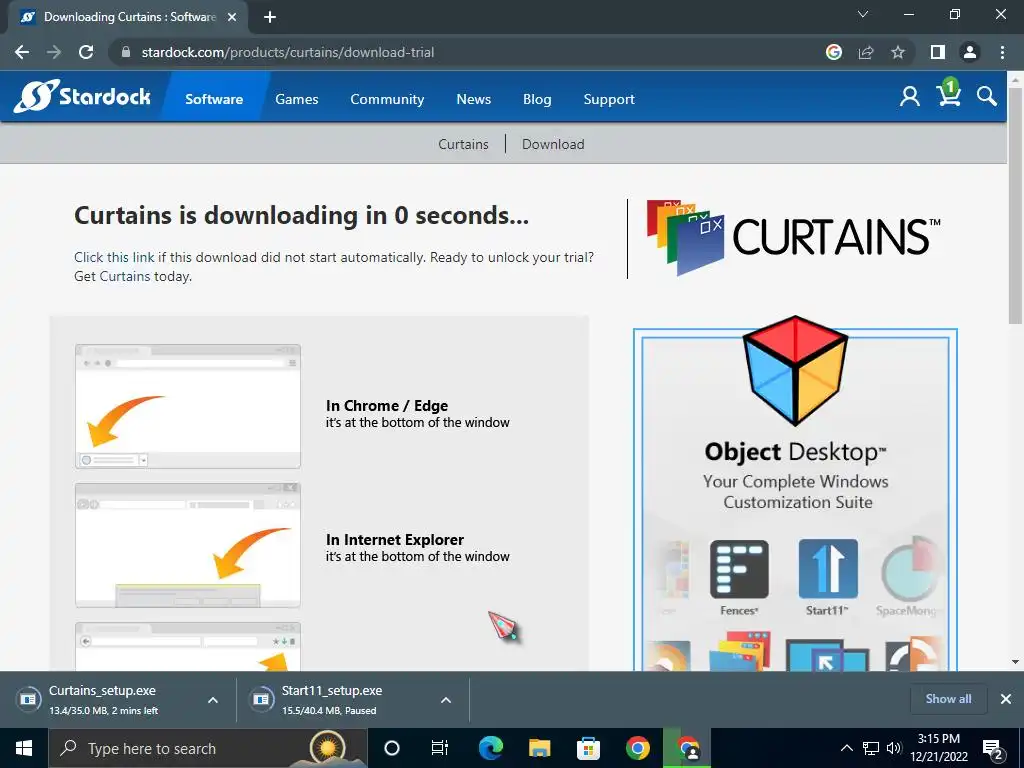Show hidden system tray icons

[846, 748]
